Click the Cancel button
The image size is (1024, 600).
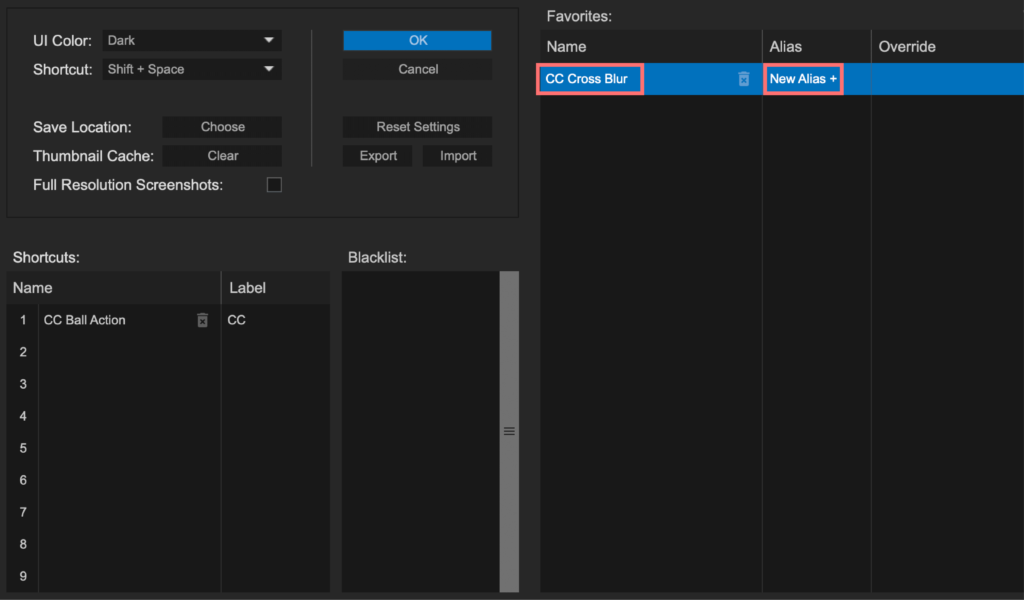pos(417,69)
